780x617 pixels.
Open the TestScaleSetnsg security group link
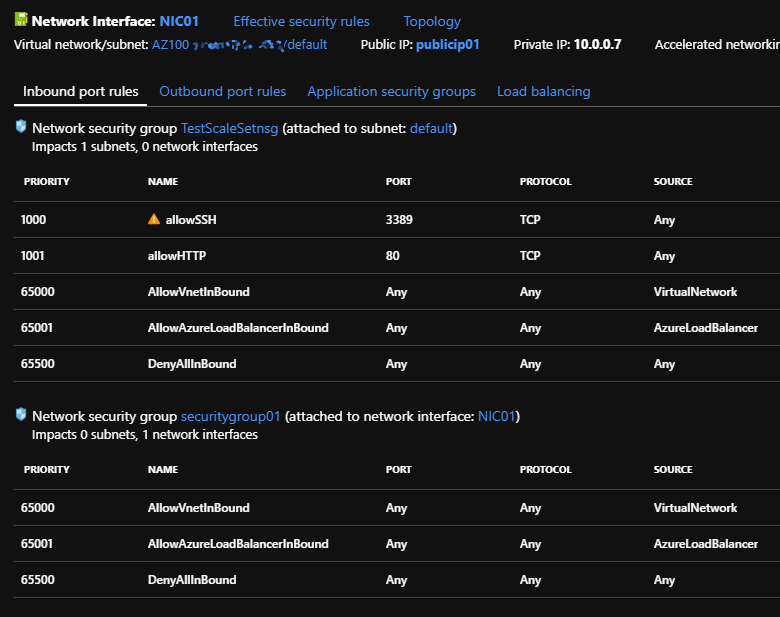click(231, 129)
